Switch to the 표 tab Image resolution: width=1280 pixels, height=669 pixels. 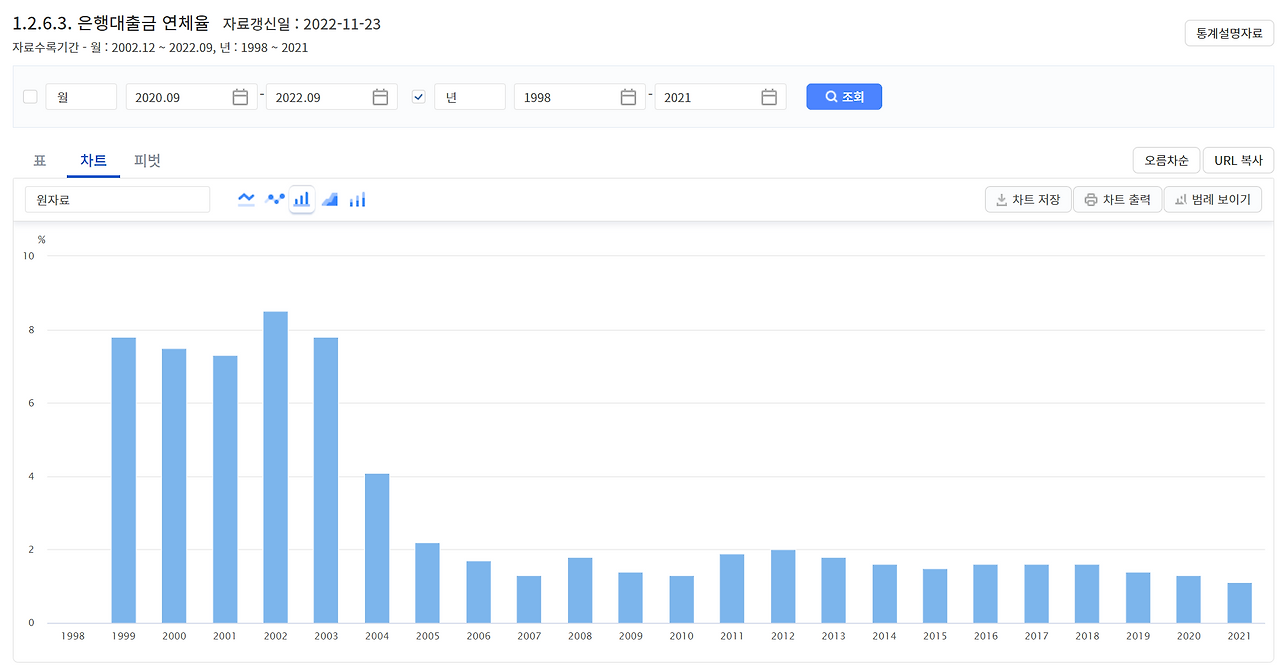[x=40, y=161]
